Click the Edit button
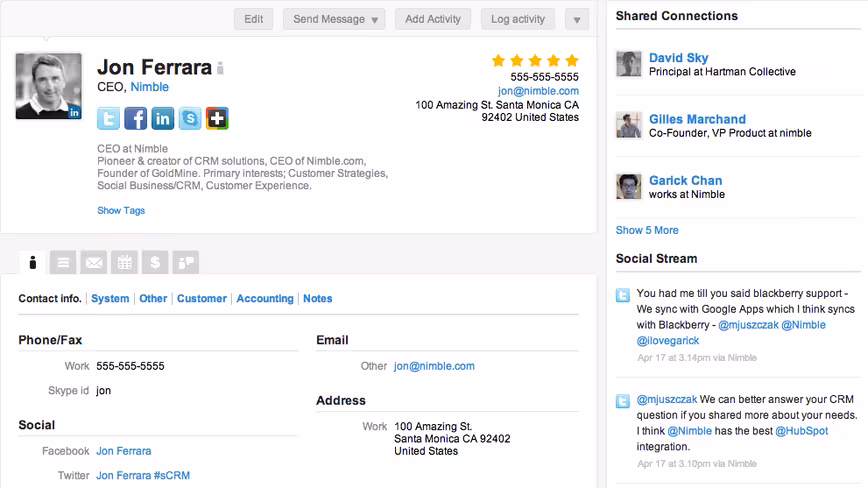This screenshot has height=488, width=868. click(x=254, y=19)
